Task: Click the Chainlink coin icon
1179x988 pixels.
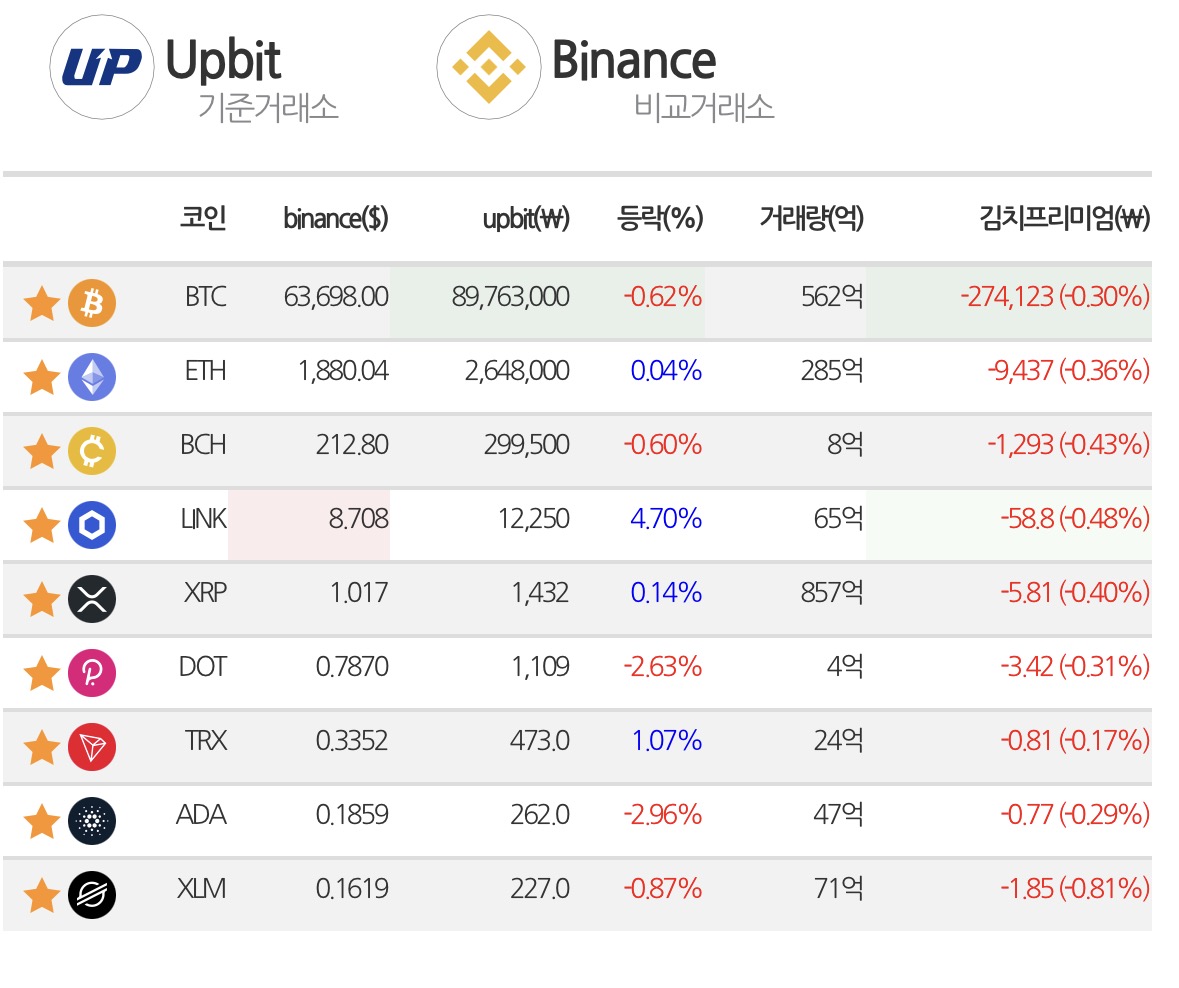Action: [x=92, y=525]
